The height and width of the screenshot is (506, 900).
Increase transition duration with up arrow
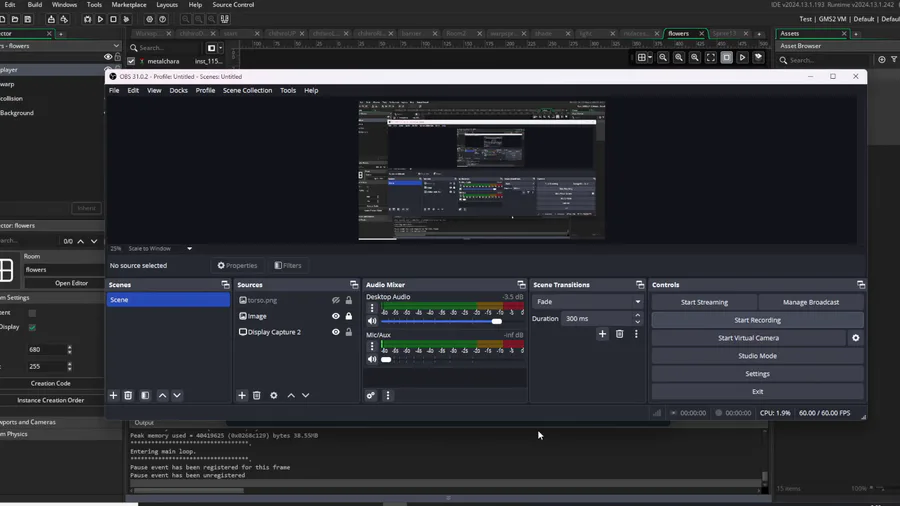click(x=637, y=316)
